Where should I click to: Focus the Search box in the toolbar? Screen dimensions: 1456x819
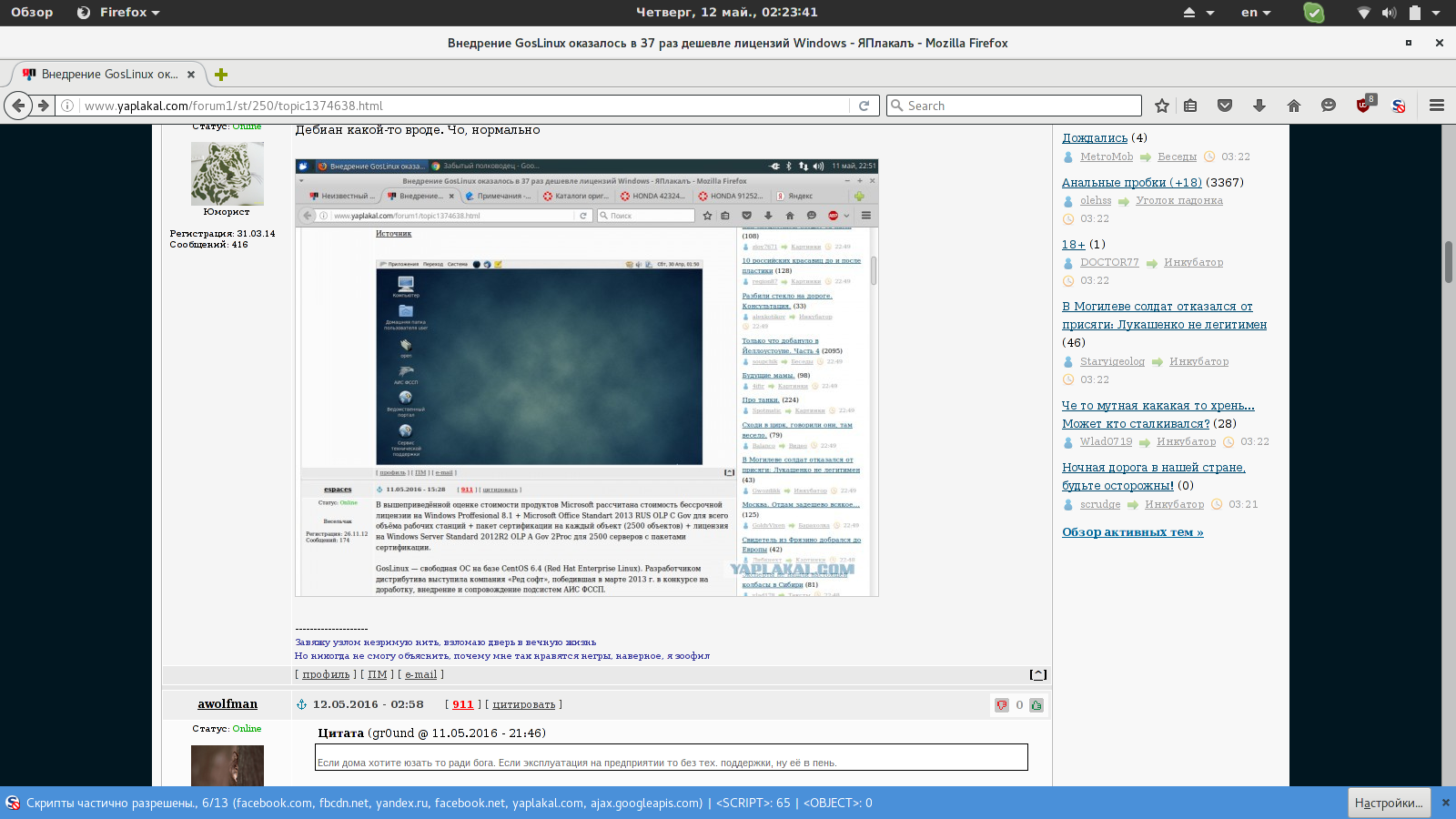pos(1014,106)
